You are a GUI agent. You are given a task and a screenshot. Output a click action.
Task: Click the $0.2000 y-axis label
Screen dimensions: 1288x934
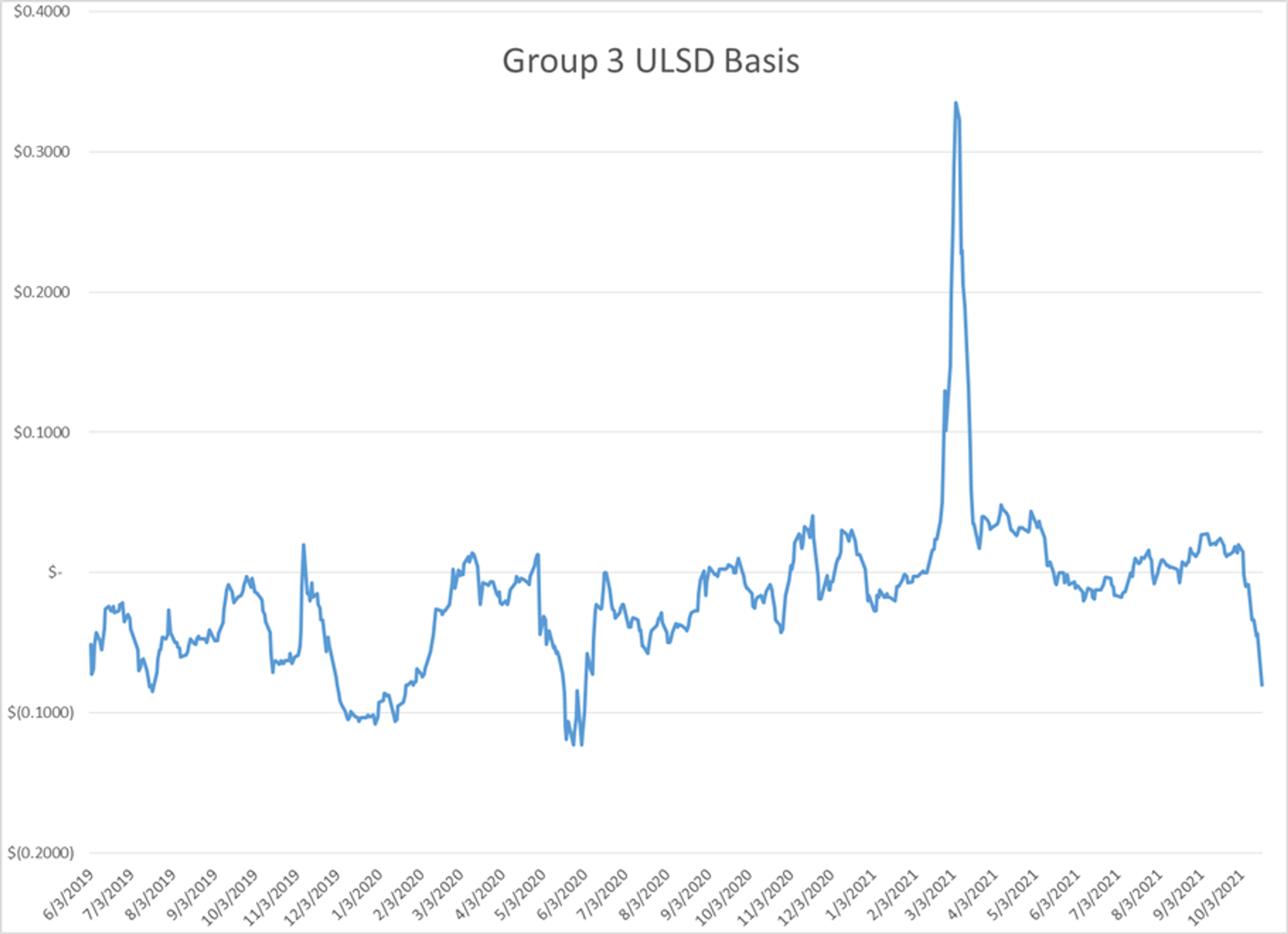(42, 292)
